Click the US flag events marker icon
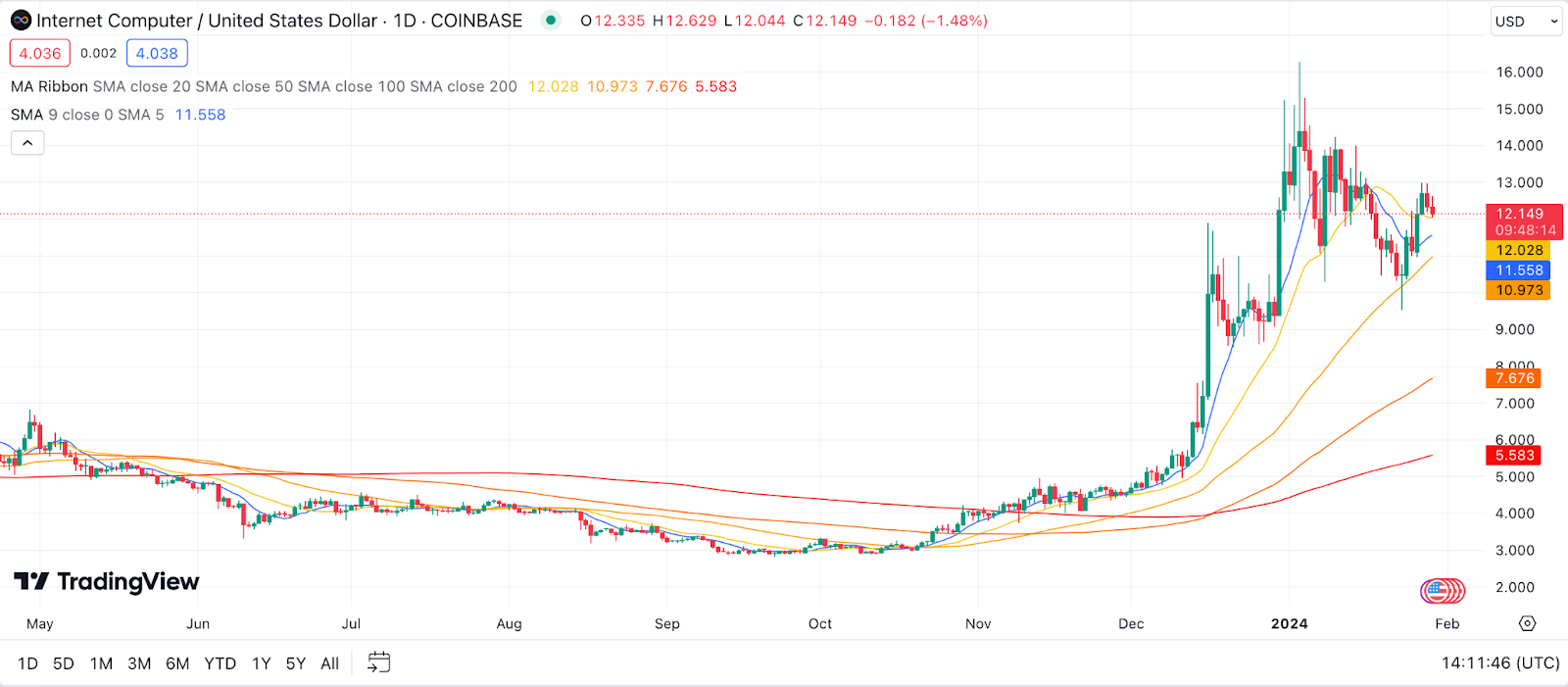Screen dimensions: 1568x687 [x=1438, y=590]
